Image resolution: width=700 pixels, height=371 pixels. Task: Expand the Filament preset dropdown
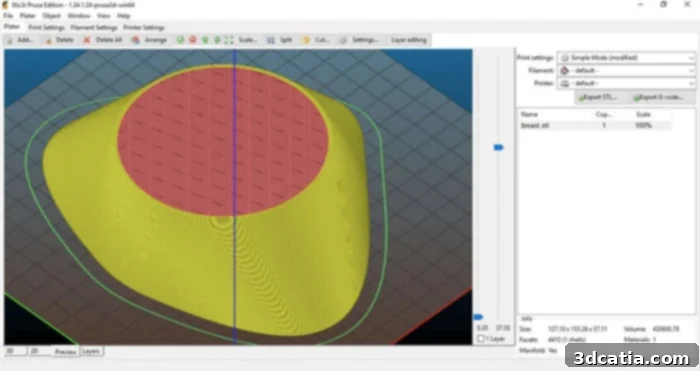point(691,71)
